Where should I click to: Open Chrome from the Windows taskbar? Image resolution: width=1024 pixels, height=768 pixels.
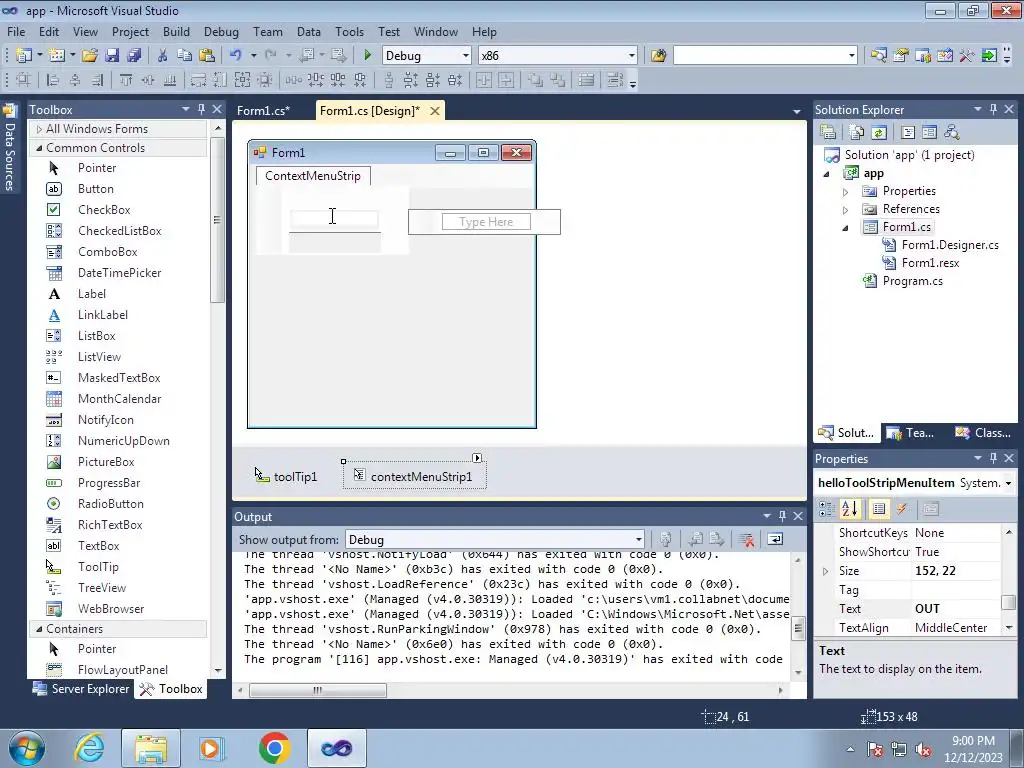tap(274, 748)
